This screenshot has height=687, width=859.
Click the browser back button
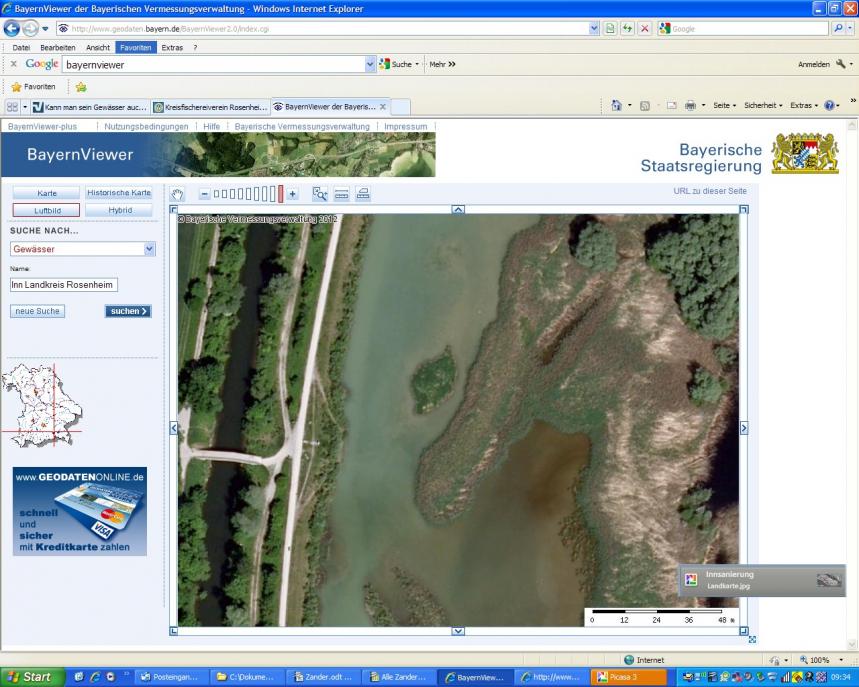[x=12, y=28]
